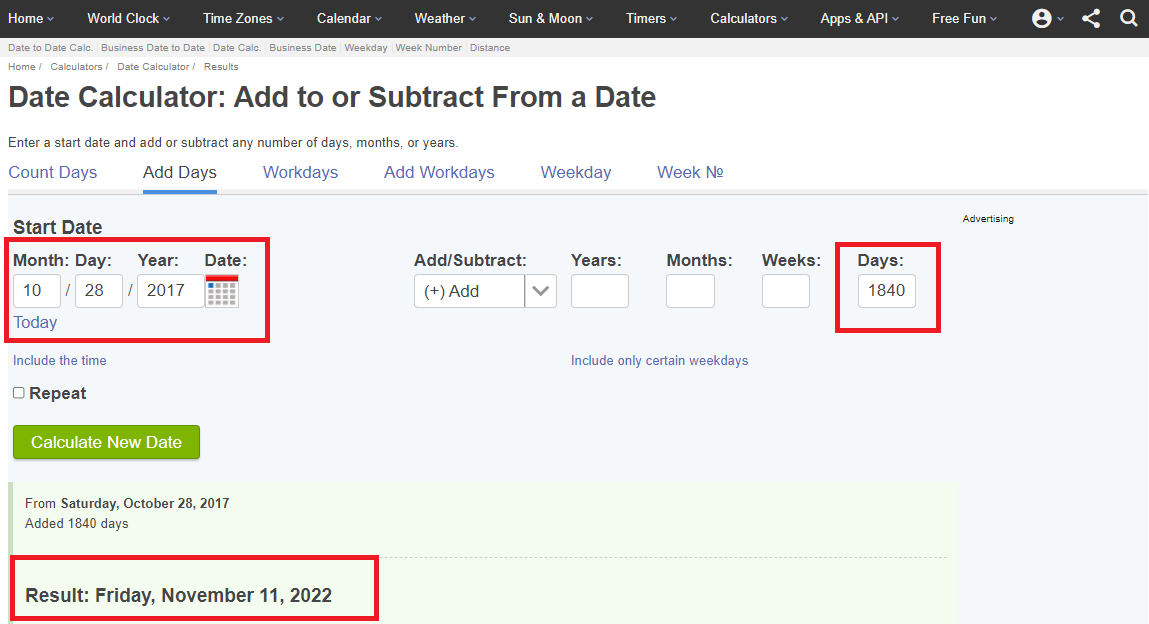The width and height of the screenshot is (1149, 624).
Task: Focus the Day input field
Action: tap(98, 291)
